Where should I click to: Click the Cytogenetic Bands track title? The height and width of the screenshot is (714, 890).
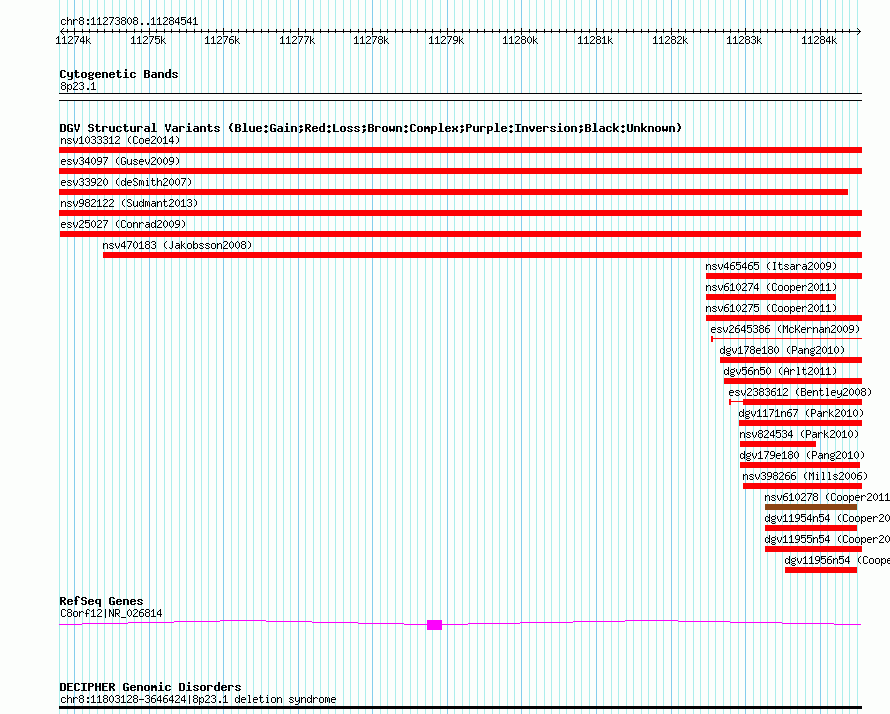point(119,74)
